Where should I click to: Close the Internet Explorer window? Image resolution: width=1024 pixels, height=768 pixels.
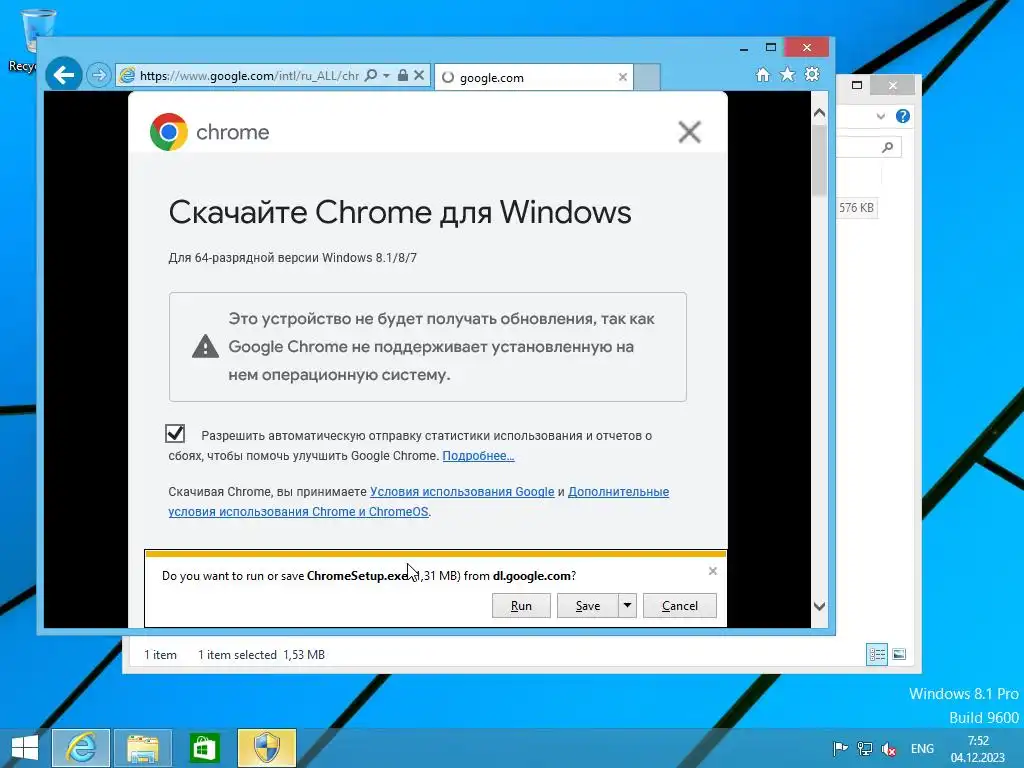[x=807, y=47]
